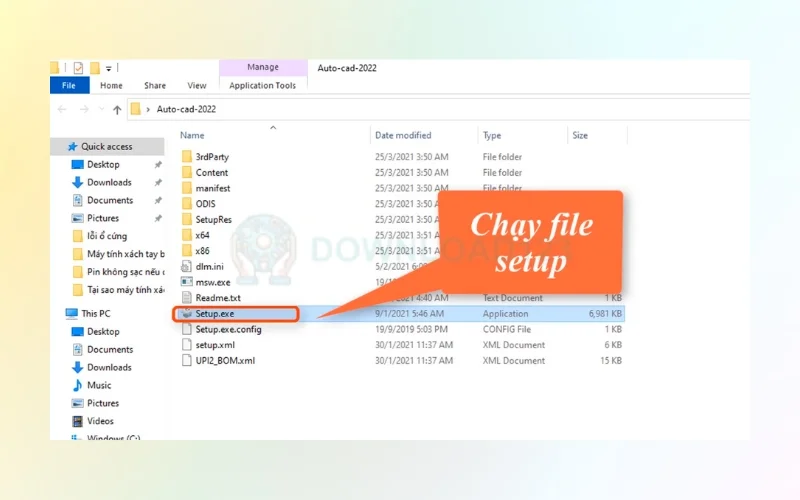Open the Quick Access Toolbar customize dropdown
800x500 pixels.
pos(108,68)
